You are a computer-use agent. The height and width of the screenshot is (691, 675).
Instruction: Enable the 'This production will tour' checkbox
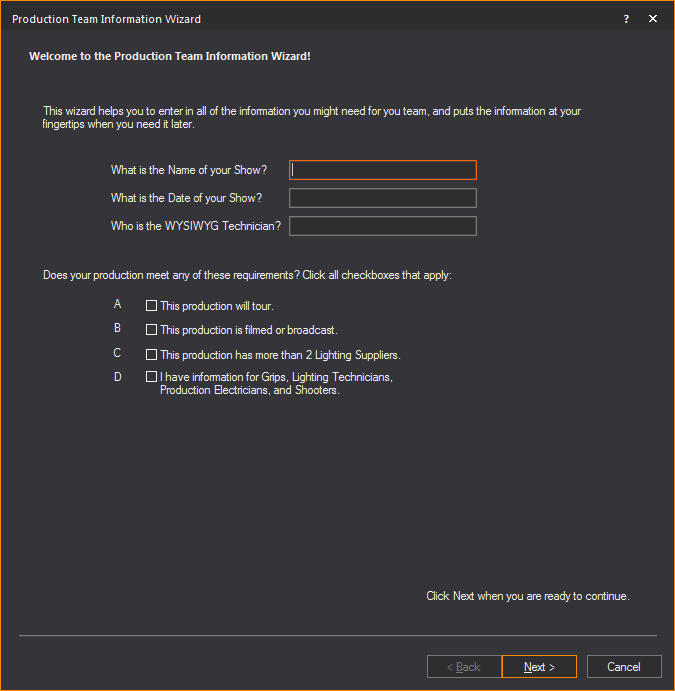(152, 306)
